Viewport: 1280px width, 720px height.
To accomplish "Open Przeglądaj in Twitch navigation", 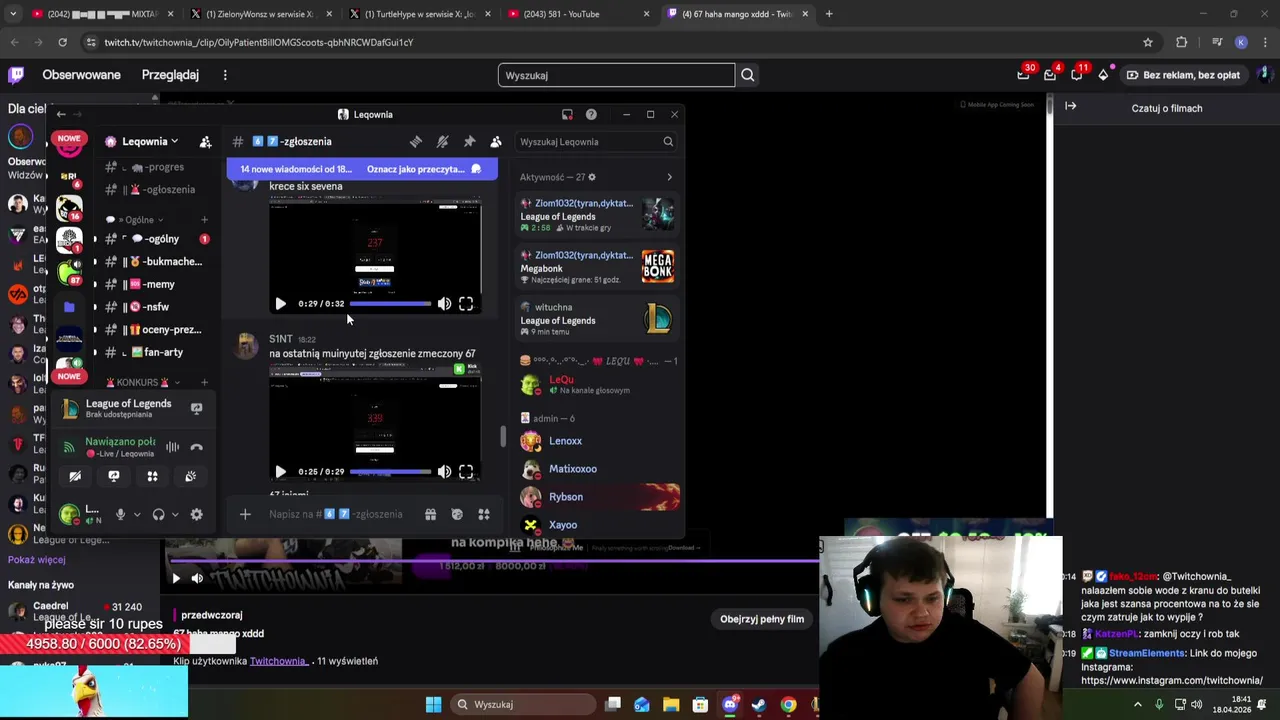I will pyautogui.click(x=170, y=75).
